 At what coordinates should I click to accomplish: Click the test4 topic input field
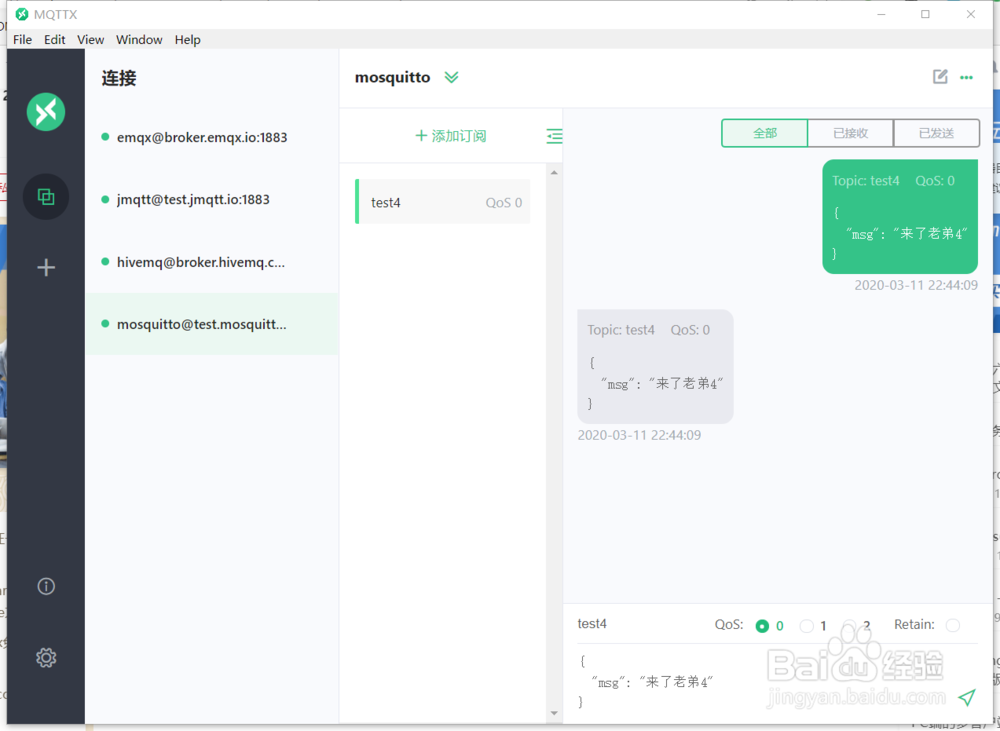click(638, 624)
